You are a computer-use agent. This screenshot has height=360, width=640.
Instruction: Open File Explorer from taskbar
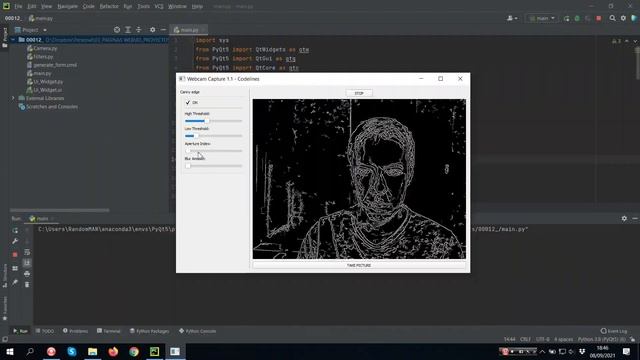93,351
